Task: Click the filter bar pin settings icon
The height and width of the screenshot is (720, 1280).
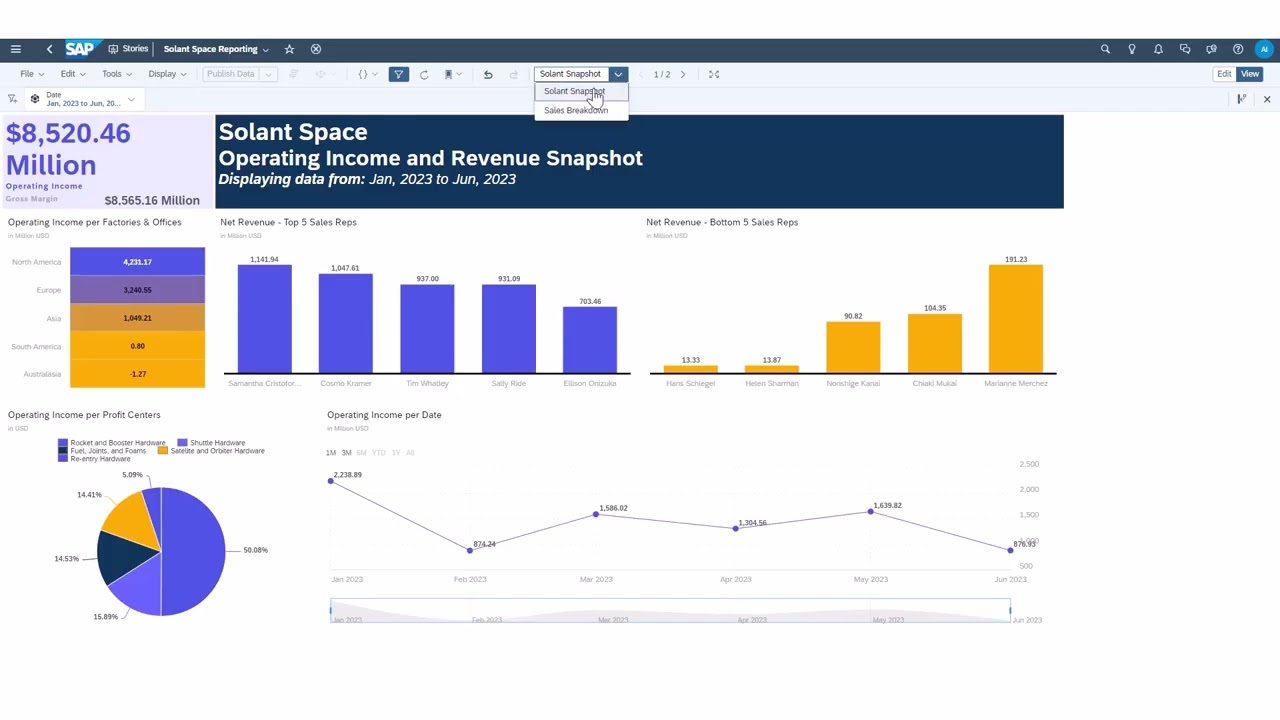Action: point(1241,99)
